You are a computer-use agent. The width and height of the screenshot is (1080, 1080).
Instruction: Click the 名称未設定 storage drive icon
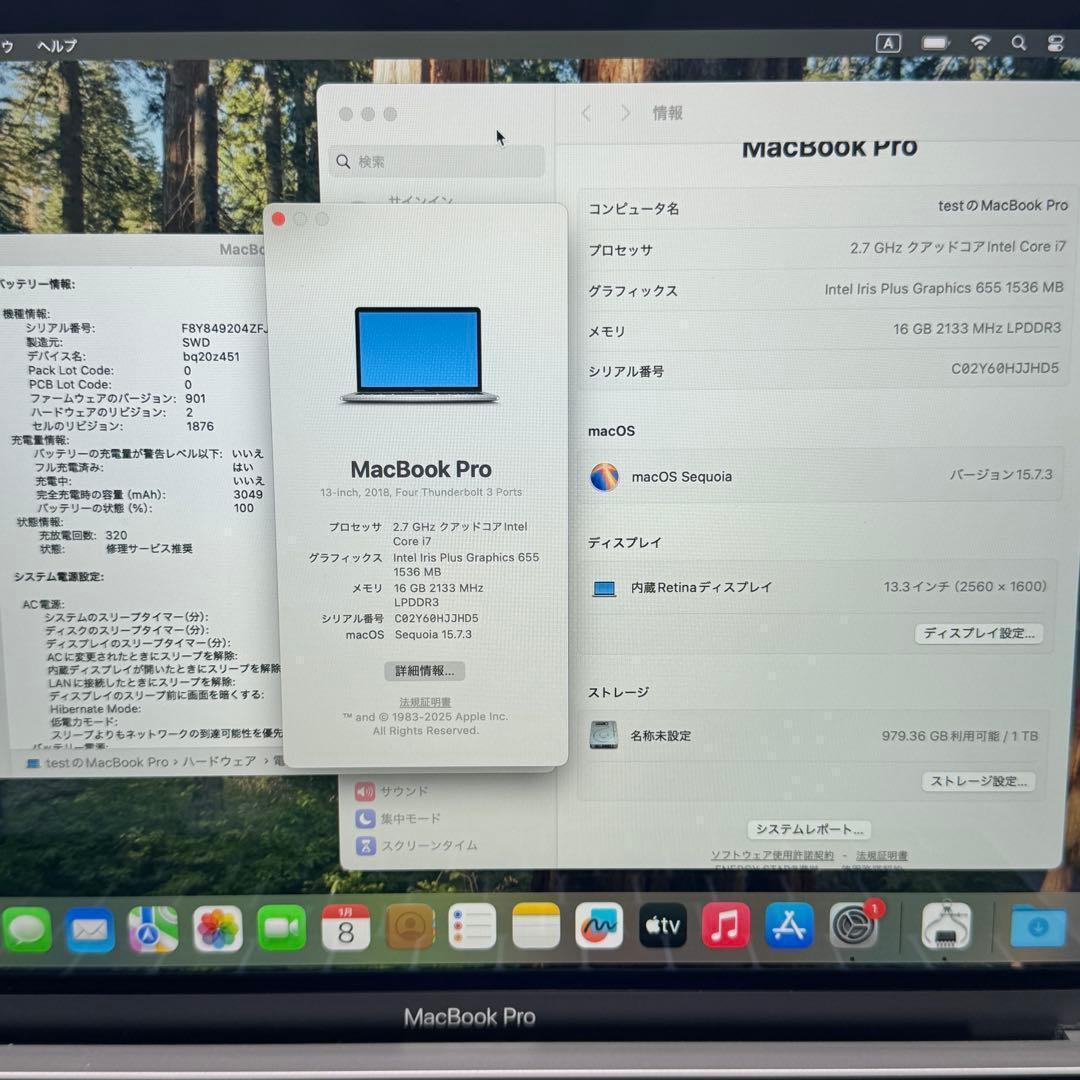coord(604,735)
